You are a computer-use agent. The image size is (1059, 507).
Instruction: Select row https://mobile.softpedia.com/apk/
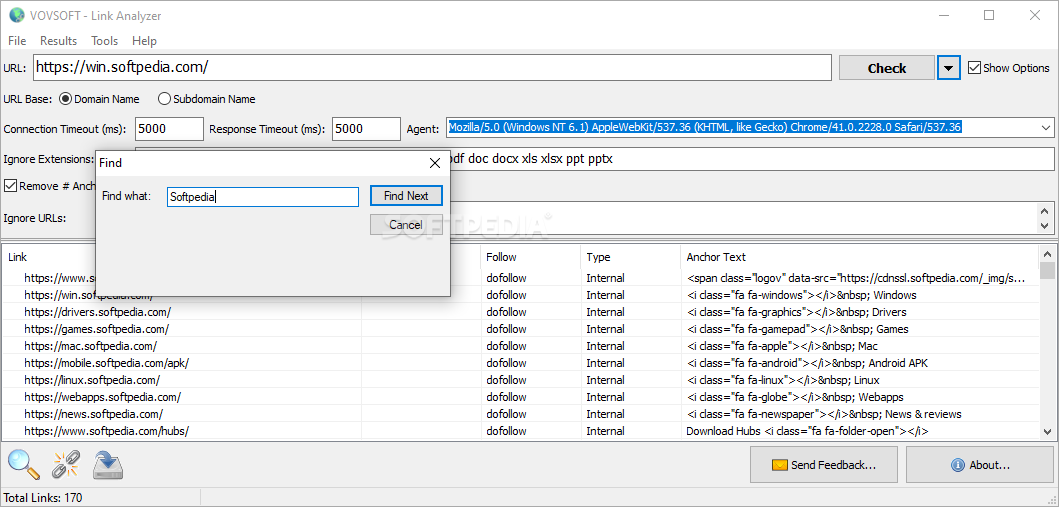(x=520, y=363)
